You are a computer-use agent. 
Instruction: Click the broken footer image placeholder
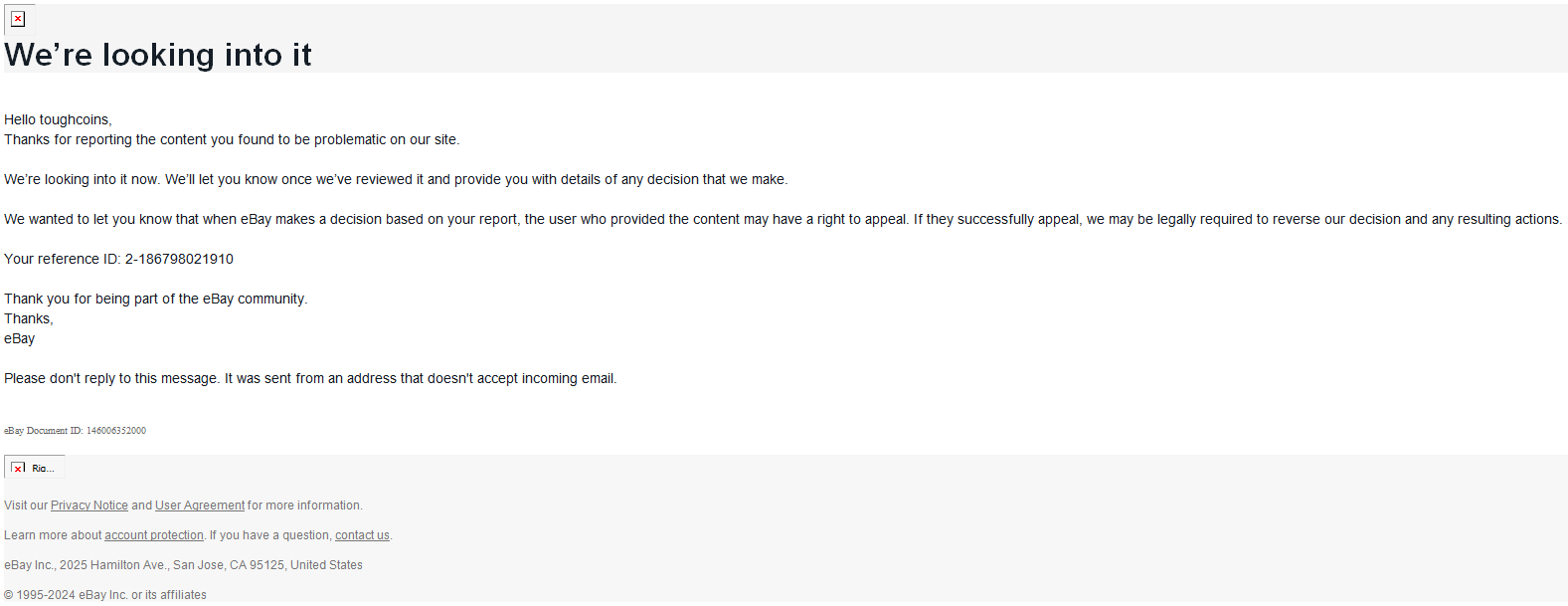[x=35, y=468]
